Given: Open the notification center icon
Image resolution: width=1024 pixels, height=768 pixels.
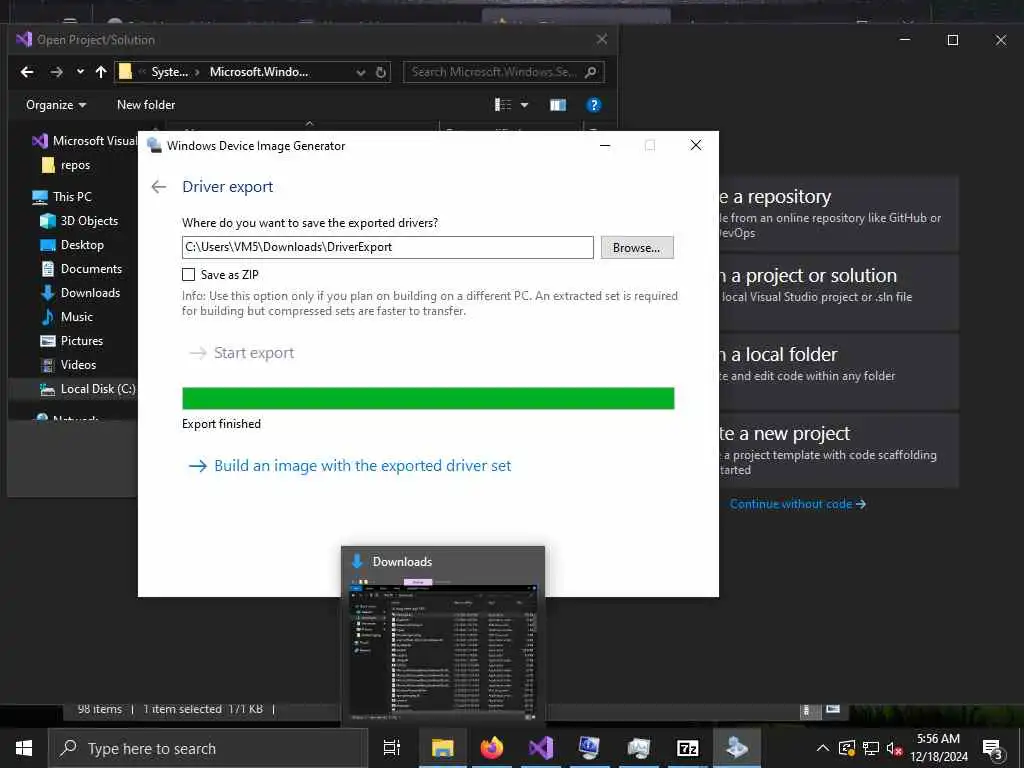Looking at the screenshot, I should point(993,750).
